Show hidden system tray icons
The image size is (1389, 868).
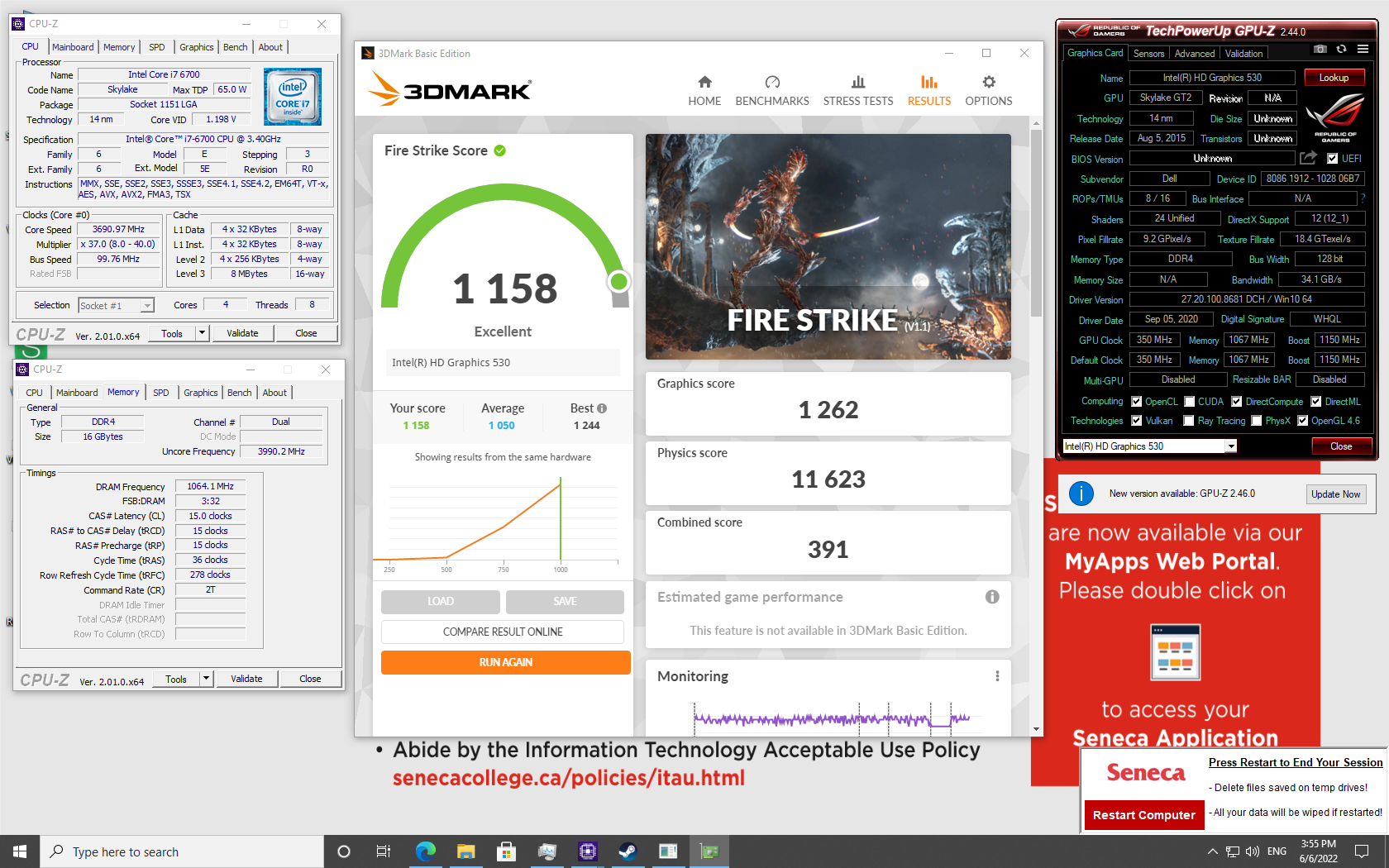click(1212, 851)
